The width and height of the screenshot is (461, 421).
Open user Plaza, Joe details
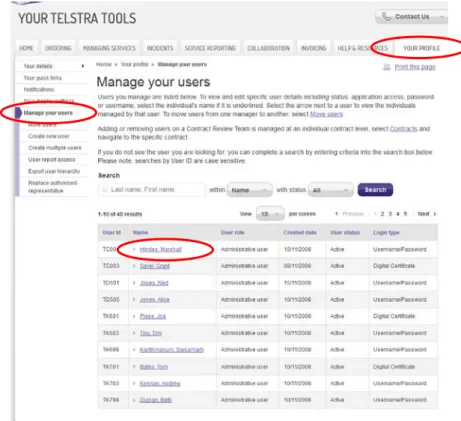tap(153, 316)
